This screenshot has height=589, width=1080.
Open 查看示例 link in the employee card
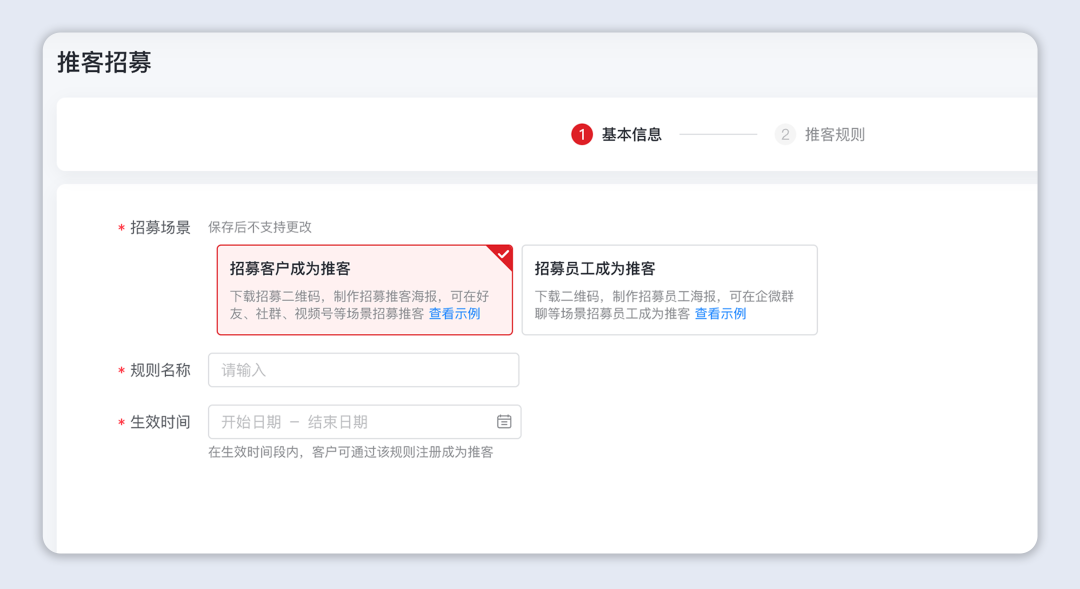pyautogui.click(x=720, y=314)
